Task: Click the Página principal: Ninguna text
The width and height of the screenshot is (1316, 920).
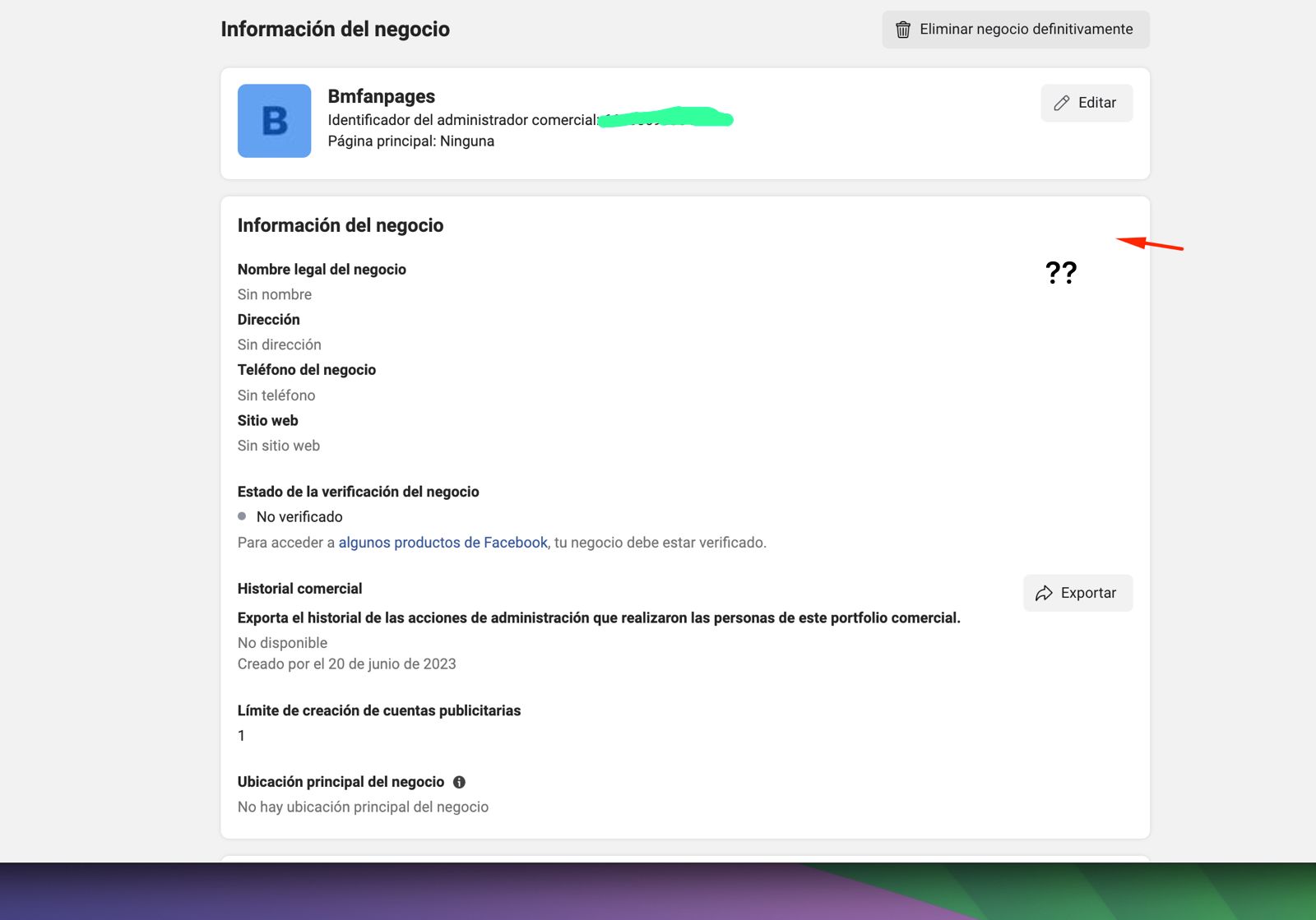Action: (x=410, y=141)
